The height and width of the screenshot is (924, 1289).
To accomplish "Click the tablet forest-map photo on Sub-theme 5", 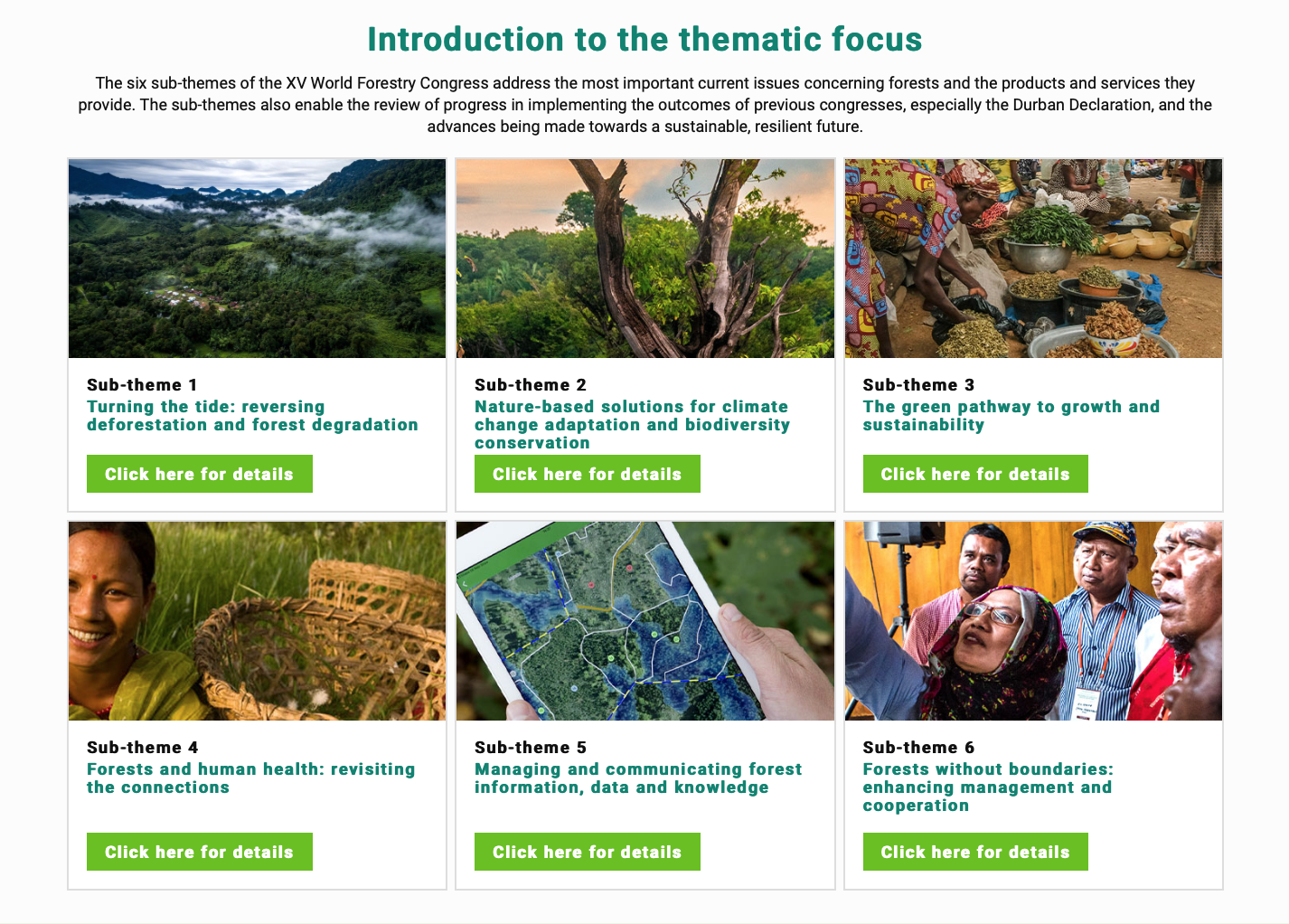I will point(645,621).
